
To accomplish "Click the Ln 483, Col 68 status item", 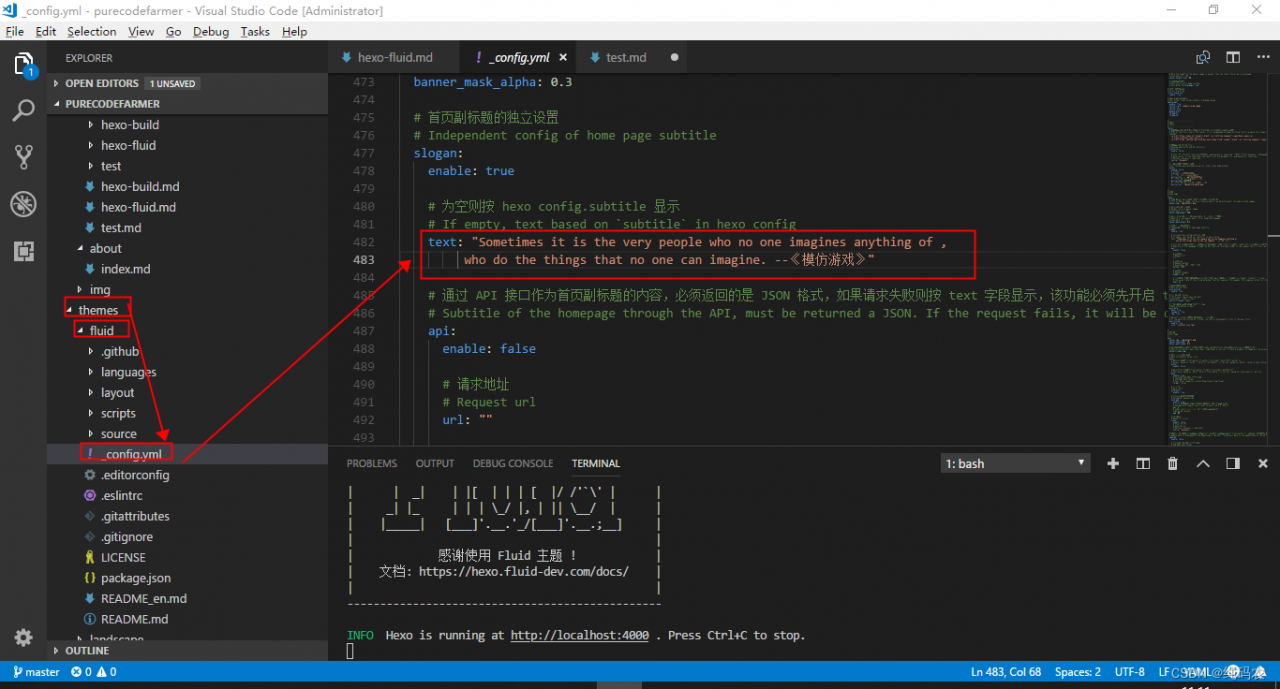I will pos(1006,672).
